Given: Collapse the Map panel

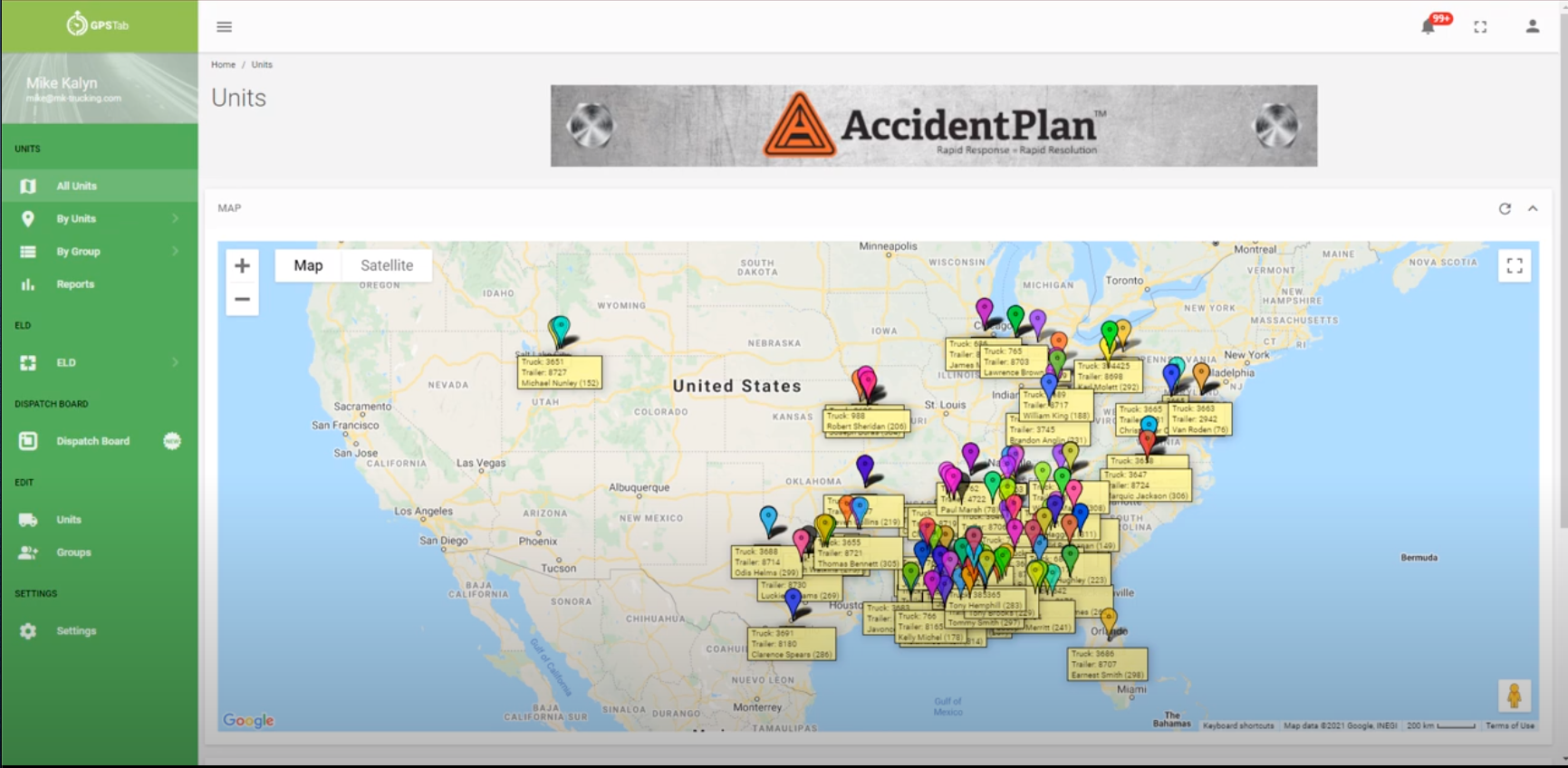Looking at the screenshot, I should click(1533, 208).
